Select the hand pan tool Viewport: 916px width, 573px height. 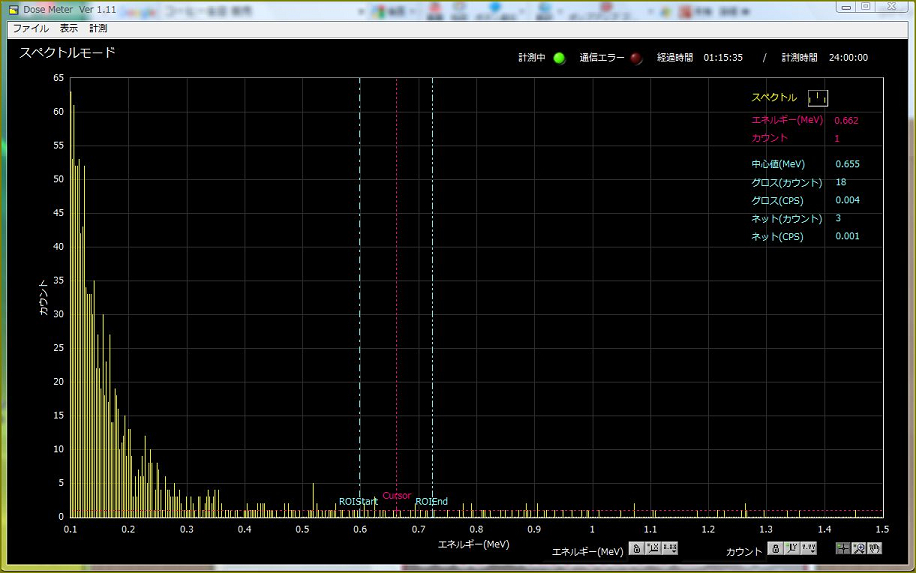[874, 548]
